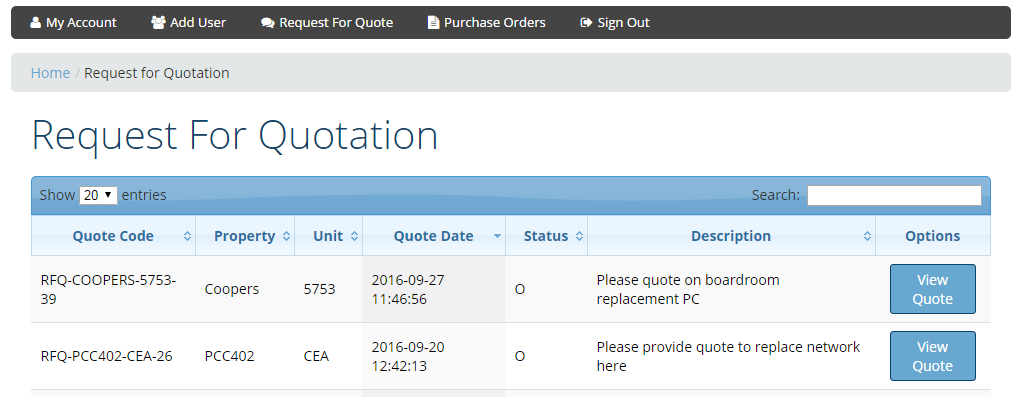View quote for RFQ-COOPERS-5753-39

pyautogui.click(x=933, y=289)
